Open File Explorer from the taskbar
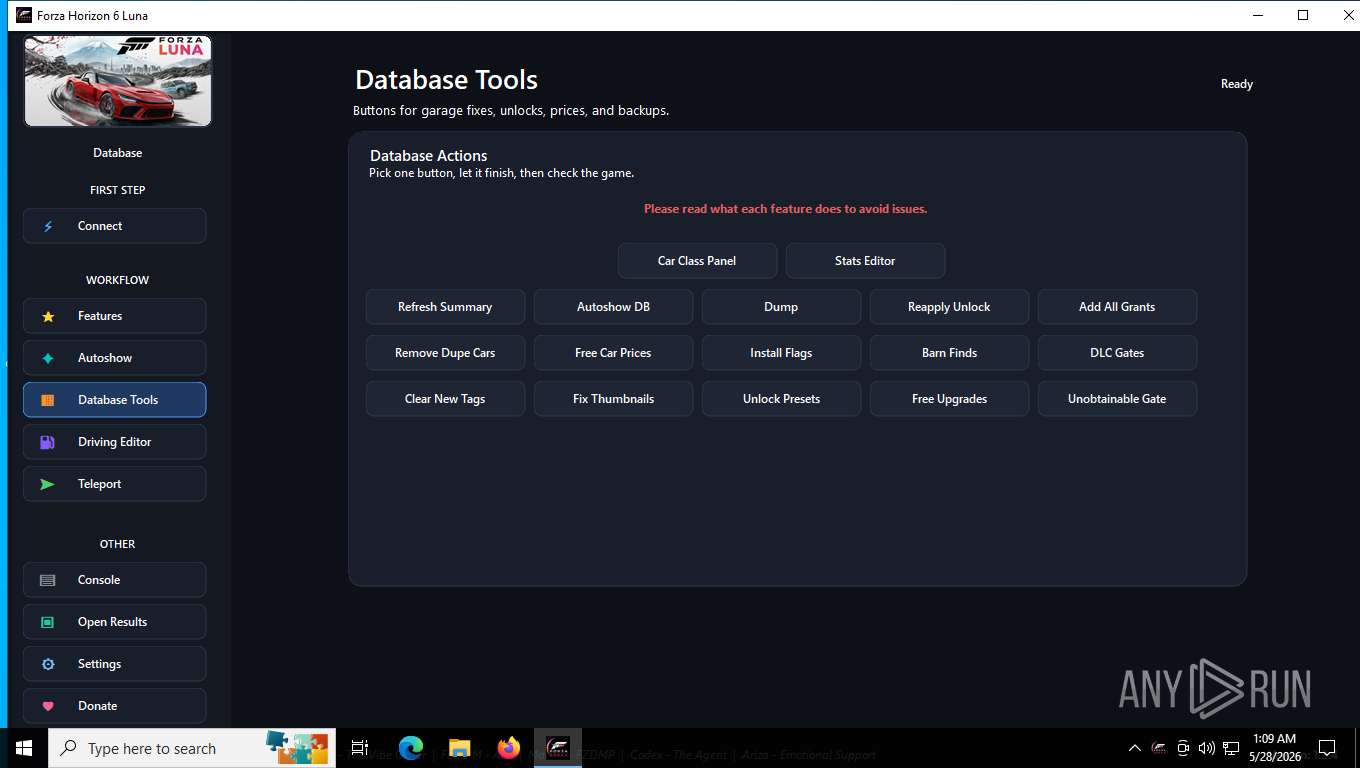Screen dimensions: 1360x768 pos(460,748)
